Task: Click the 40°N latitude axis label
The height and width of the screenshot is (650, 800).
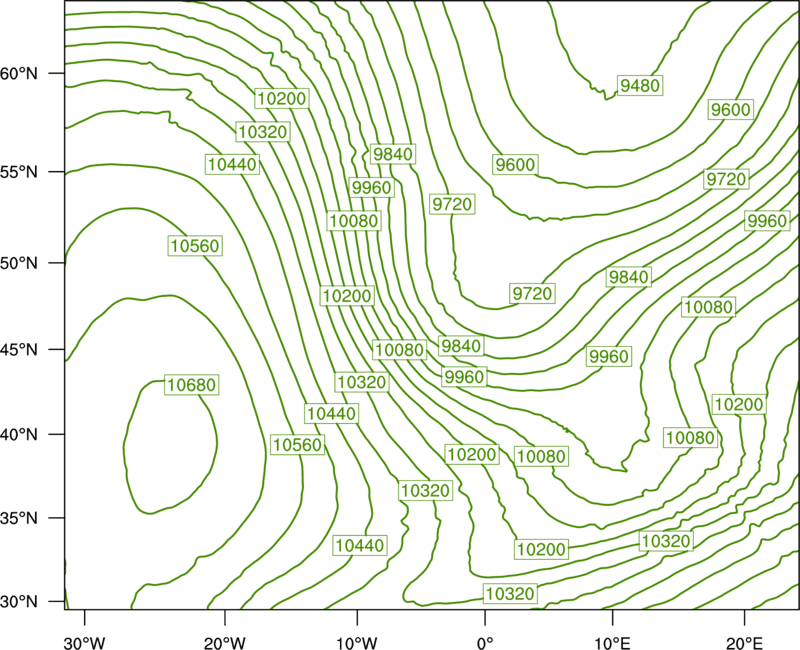Action: 19,434
